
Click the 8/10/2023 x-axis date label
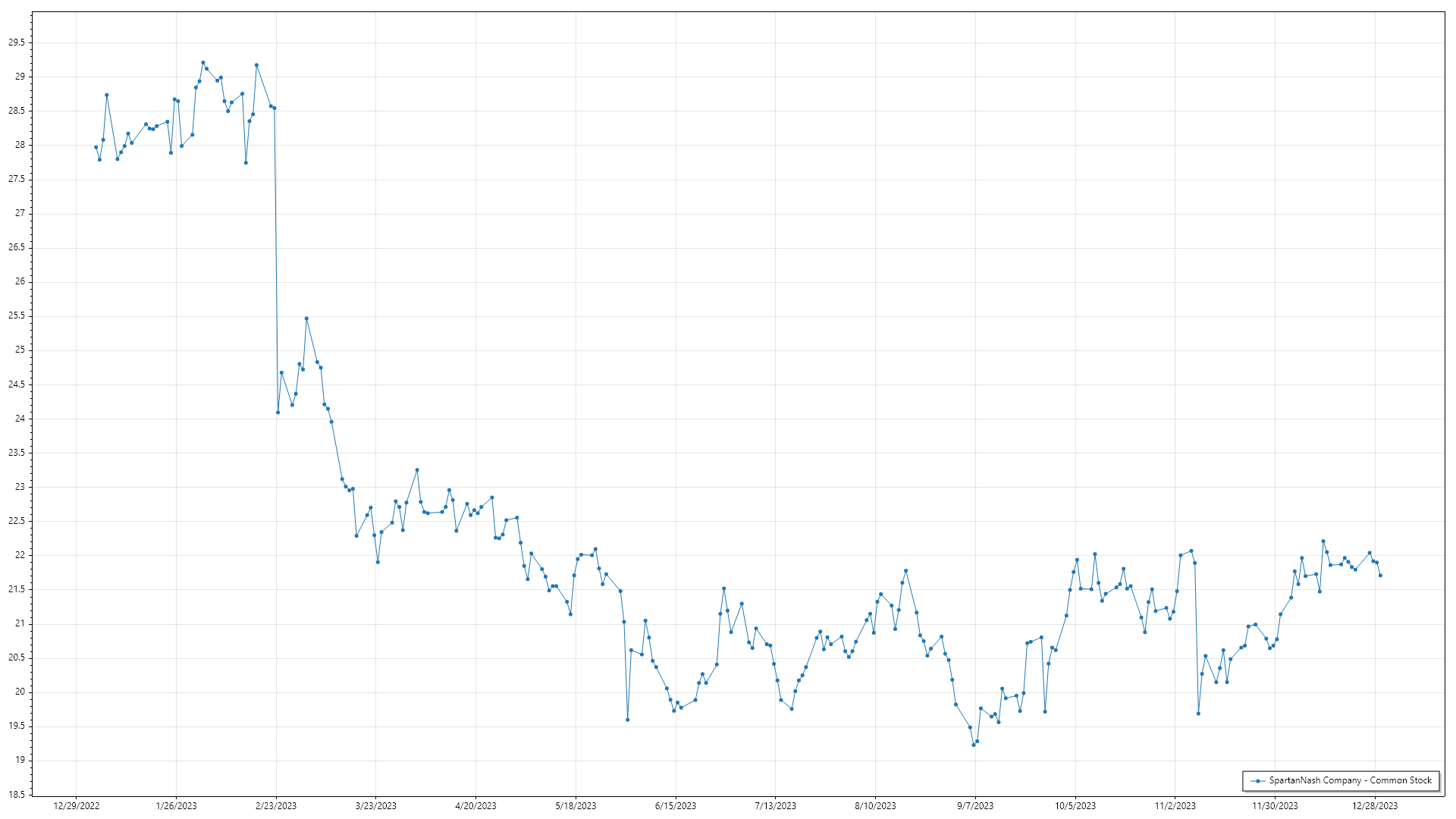(x=875, y=806)
